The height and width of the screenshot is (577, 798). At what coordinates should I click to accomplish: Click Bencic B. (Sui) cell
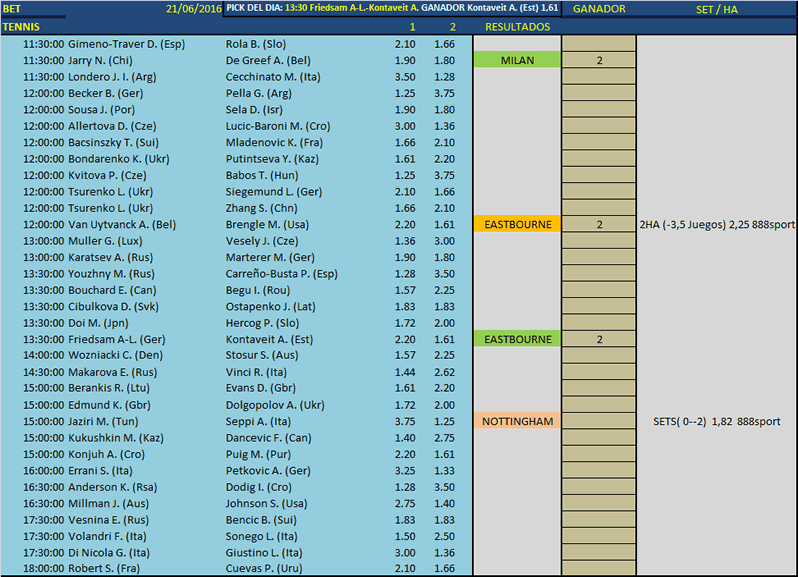point(261,520)
